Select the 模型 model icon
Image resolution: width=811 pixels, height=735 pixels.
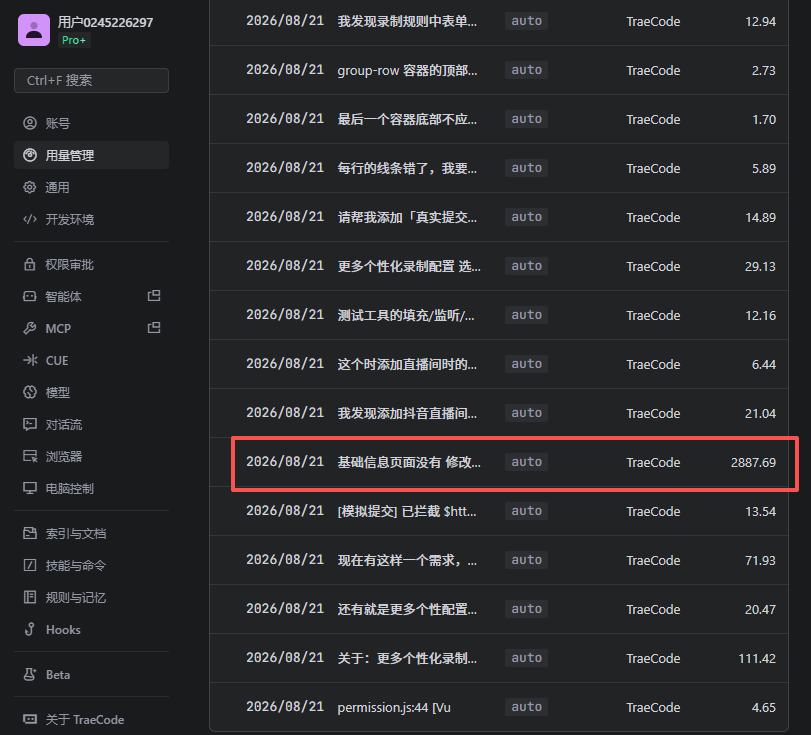[30, 392]
